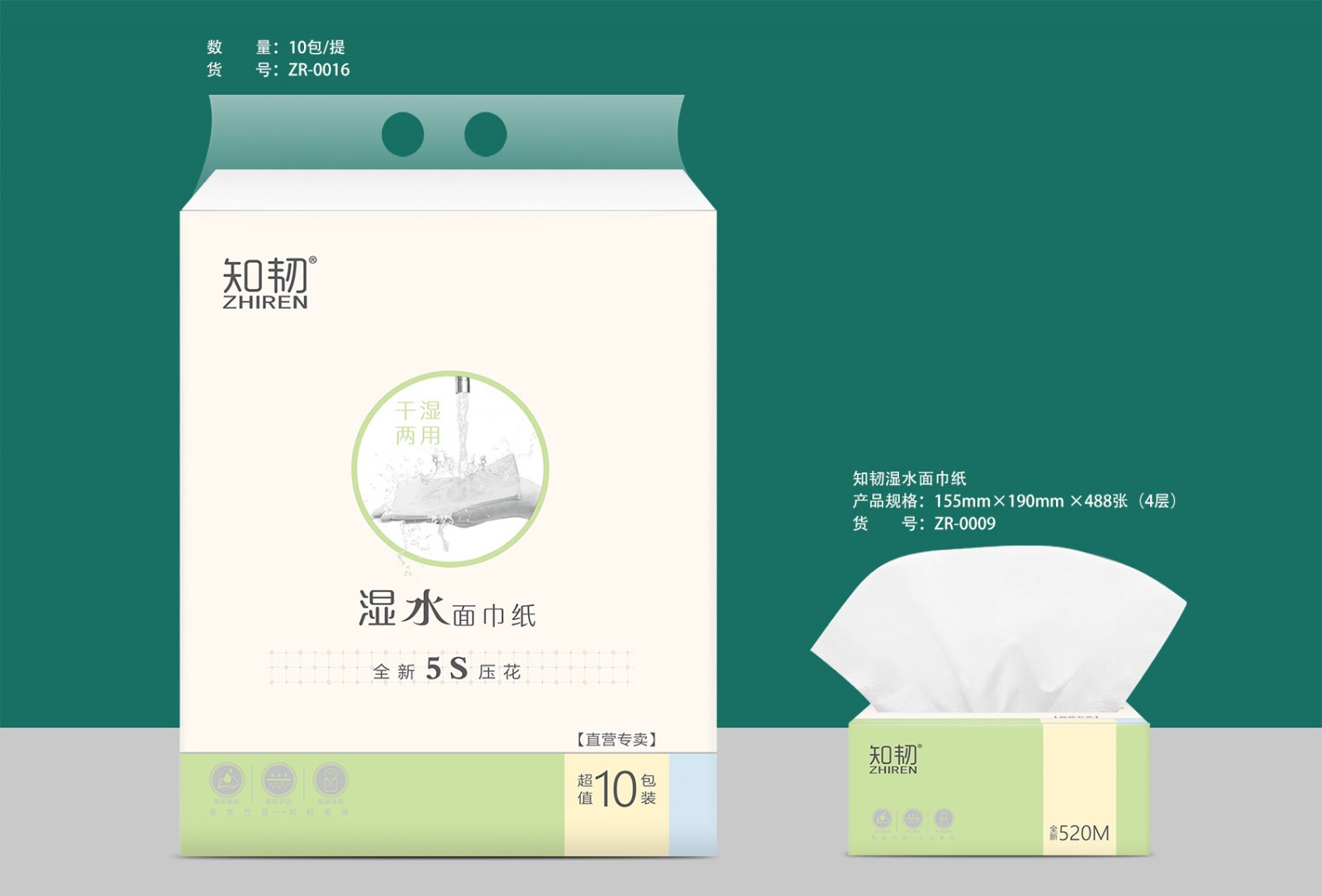The image size is (1322, 896).
Task: Click the dotted-layer icon on the small tissue box
Action: point(913,818)
